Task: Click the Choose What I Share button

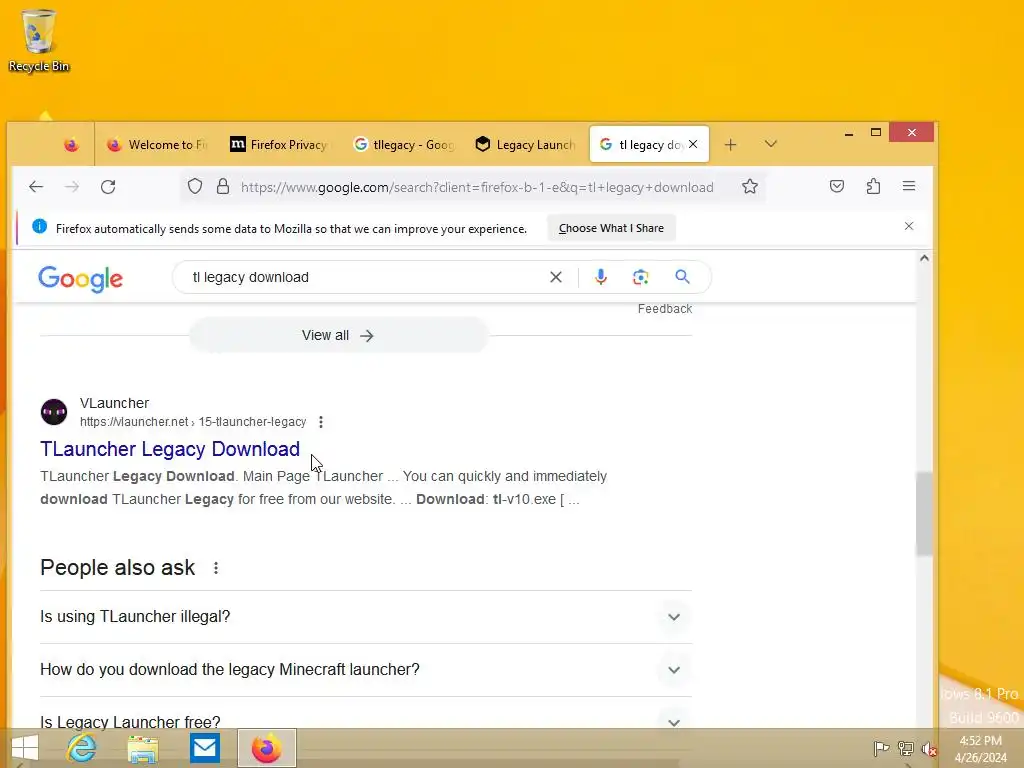Action: [x=611, y=228]
